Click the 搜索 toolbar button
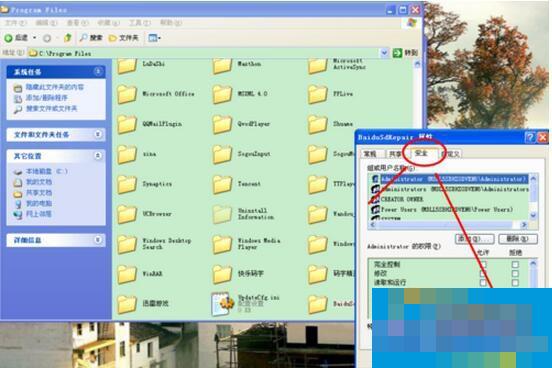Screen dimensions: 552x368 90,38
